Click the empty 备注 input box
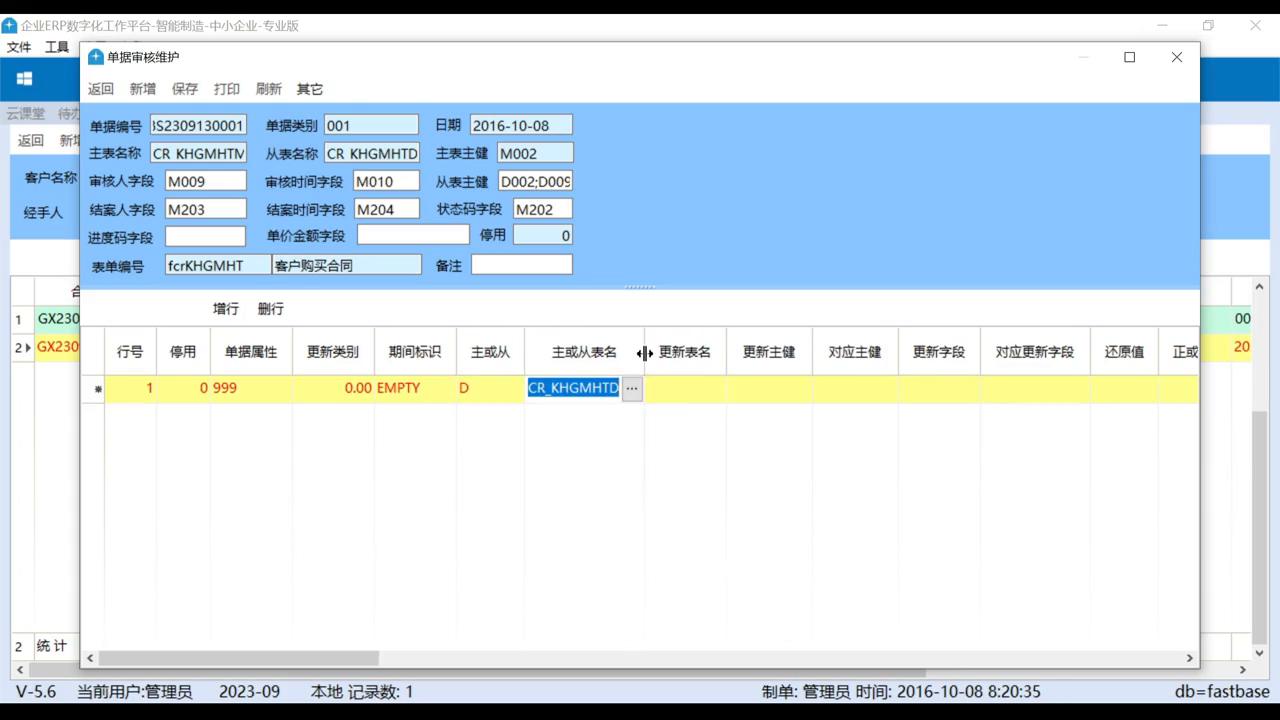This screenshot has height=720, width=1280. (521, 264)
